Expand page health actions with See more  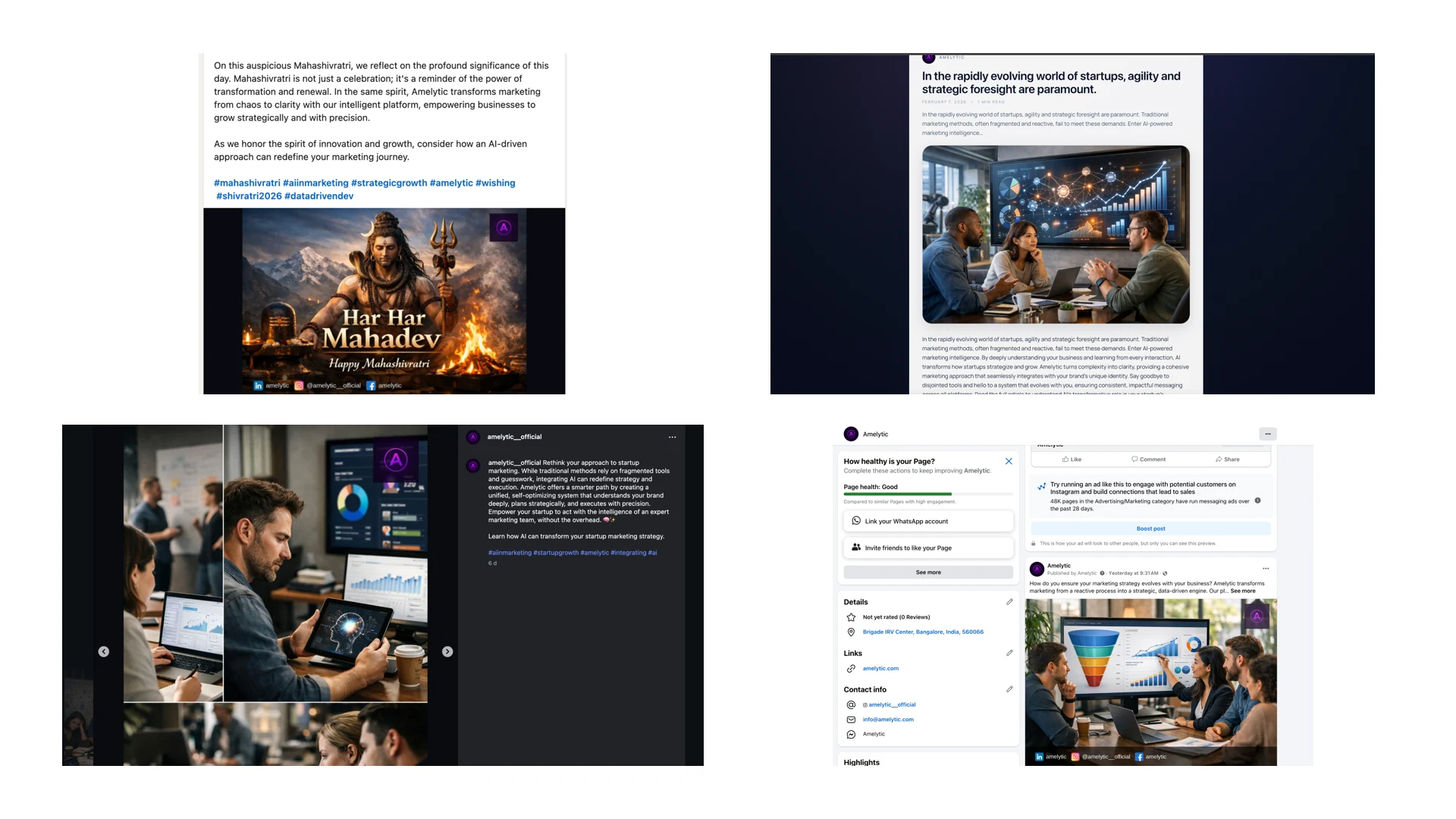(x=928, y=573)
